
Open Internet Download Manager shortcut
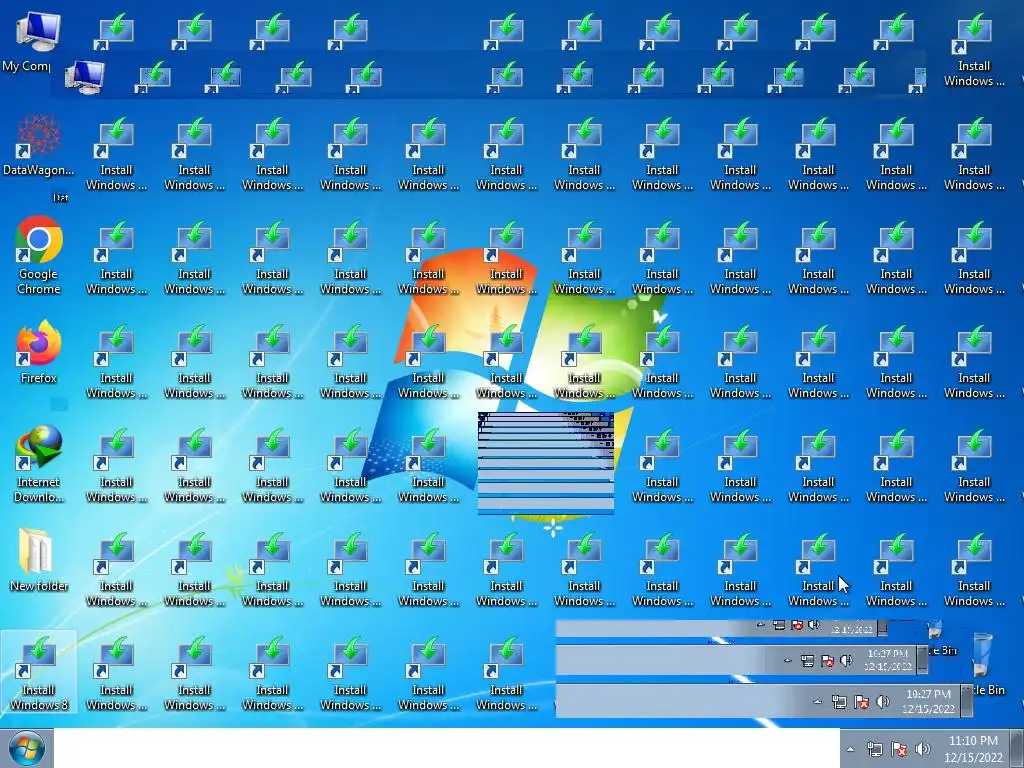(x=39, y=464)
